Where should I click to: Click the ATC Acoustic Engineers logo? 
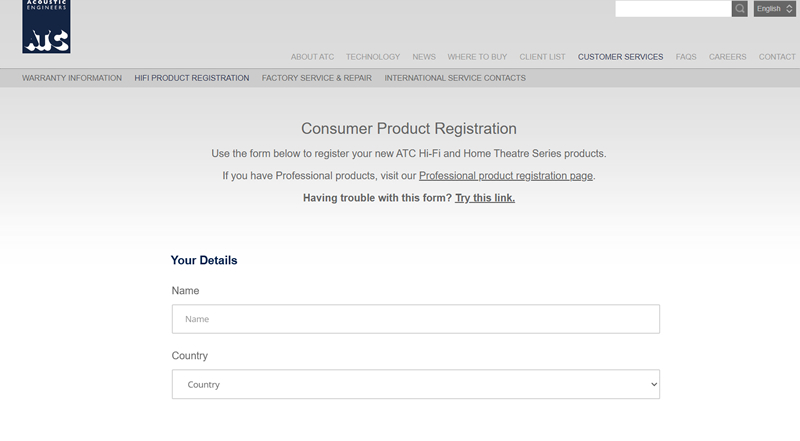(46, 26)
